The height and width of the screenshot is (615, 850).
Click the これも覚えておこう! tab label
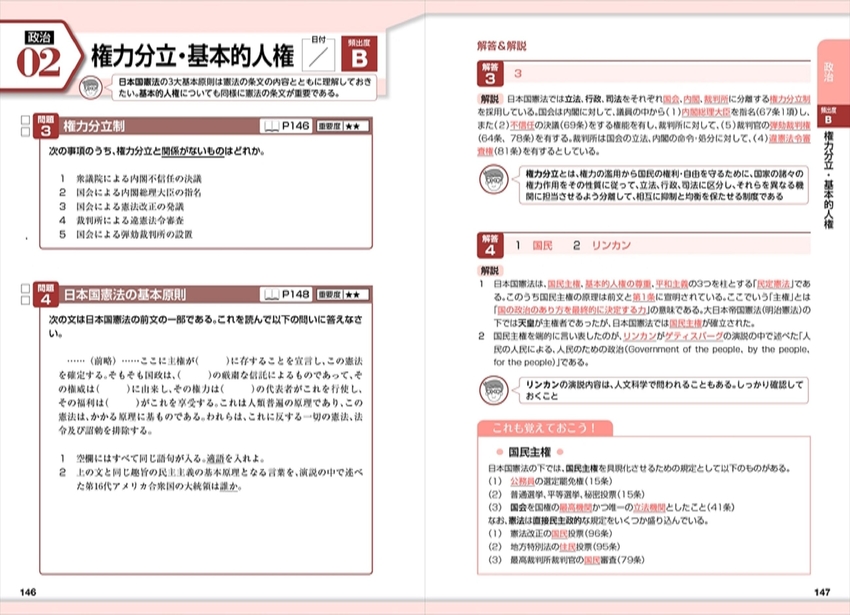tap(544, 428)
